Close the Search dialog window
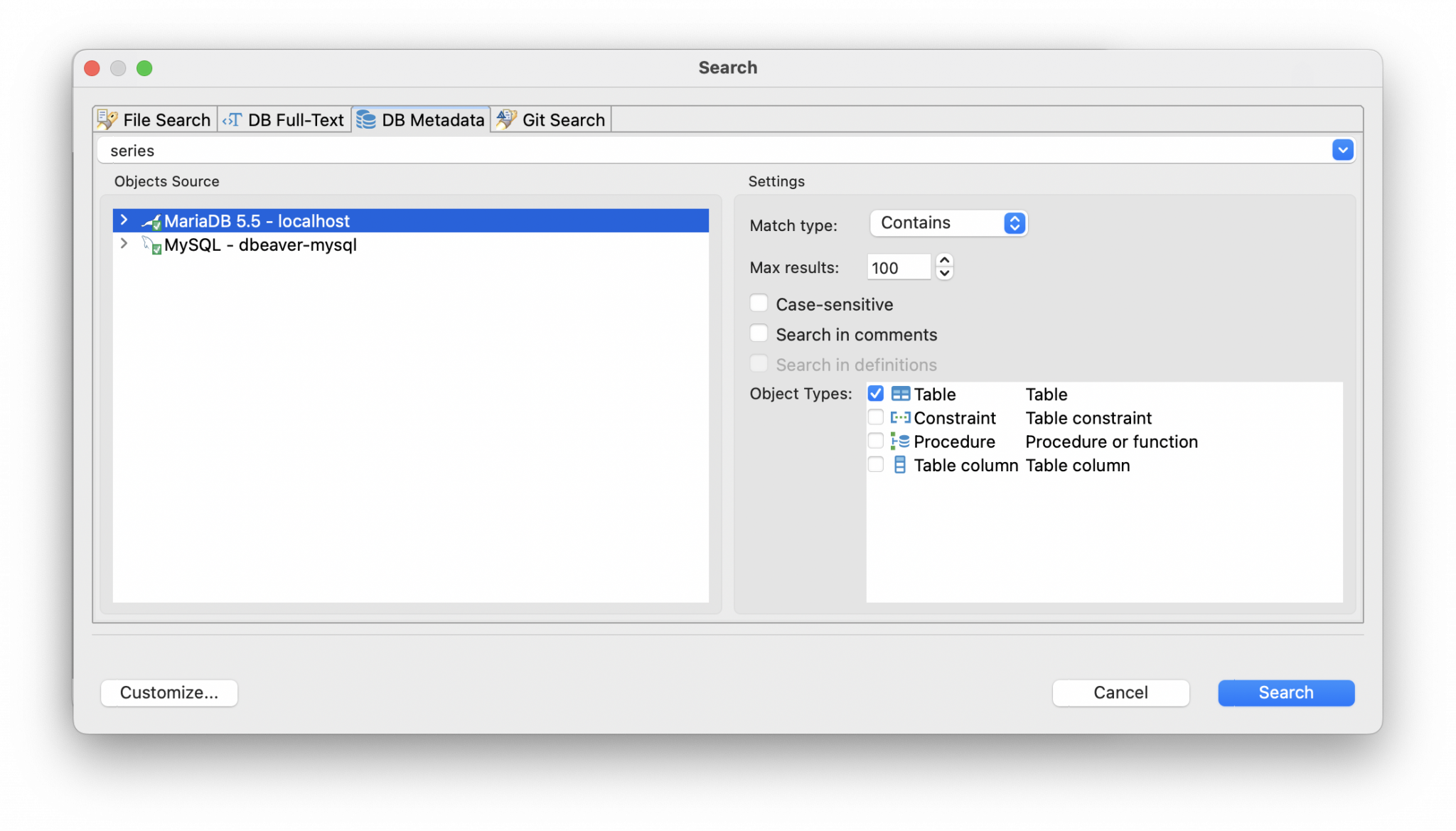 (92, 68)
